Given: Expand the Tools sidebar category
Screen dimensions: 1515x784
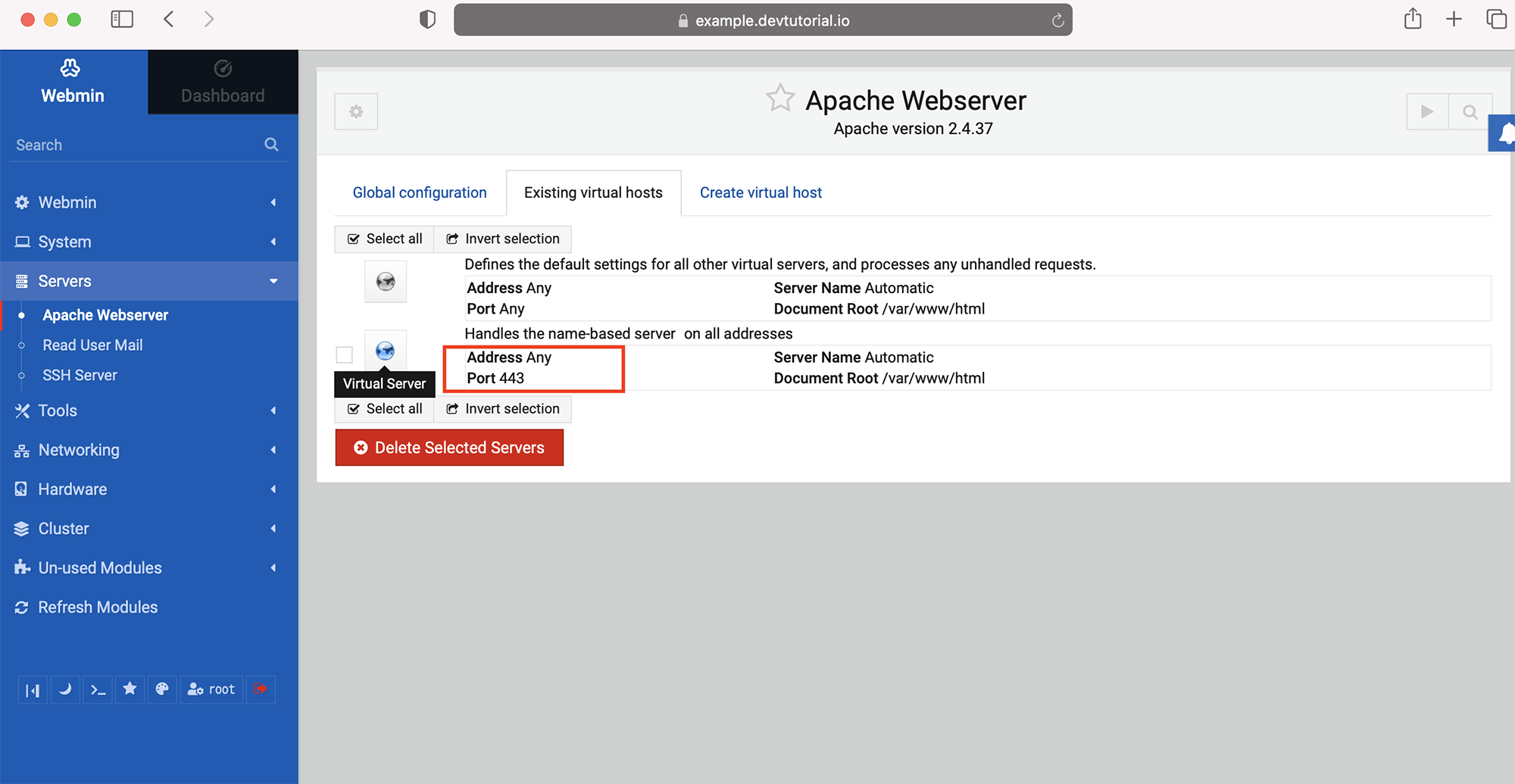Looking at the screenshot, I should coord(148,411).
